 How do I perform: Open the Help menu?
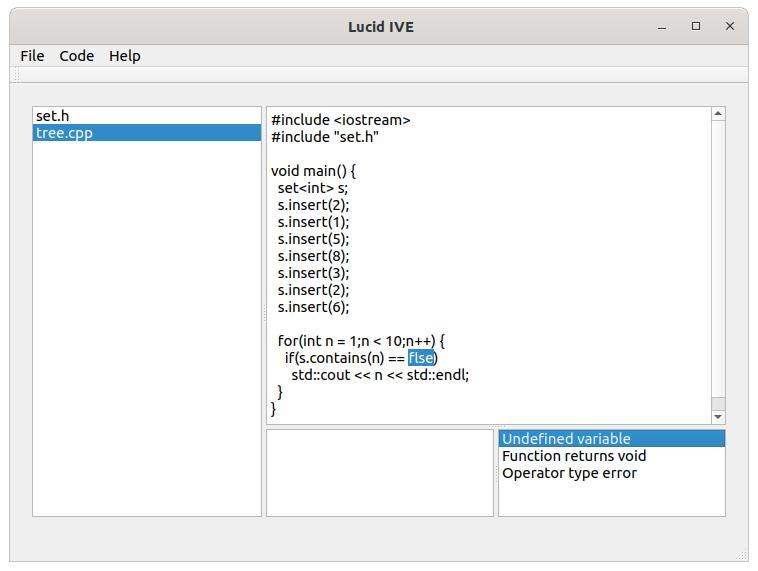[x=124, y=56]
